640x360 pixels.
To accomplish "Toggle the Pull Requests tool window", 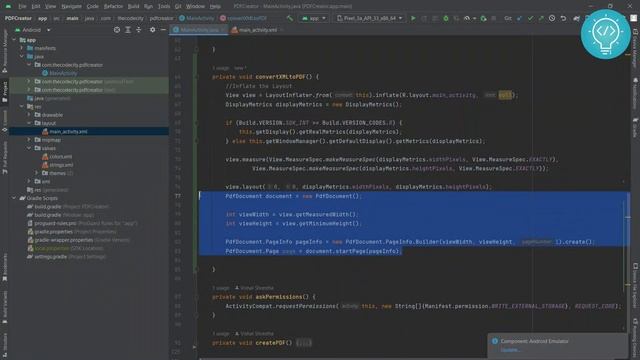I will (x=4, y=158).
